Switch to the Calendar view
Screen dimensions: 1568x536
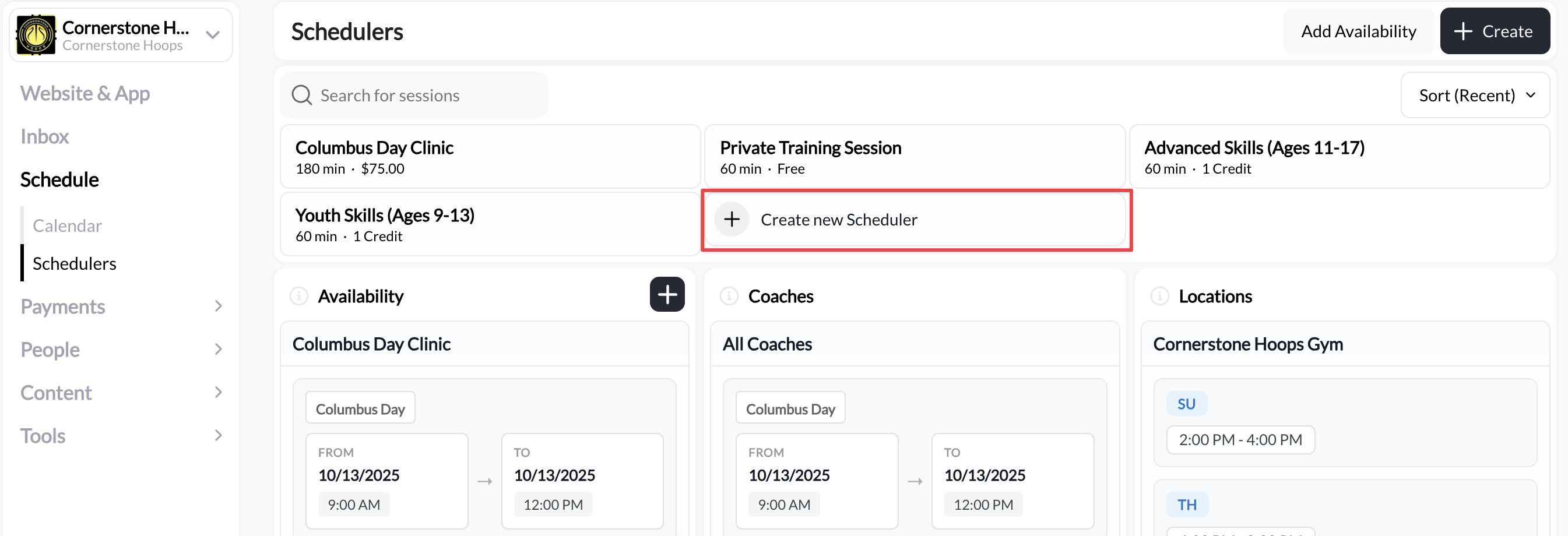tap(67, 225)
